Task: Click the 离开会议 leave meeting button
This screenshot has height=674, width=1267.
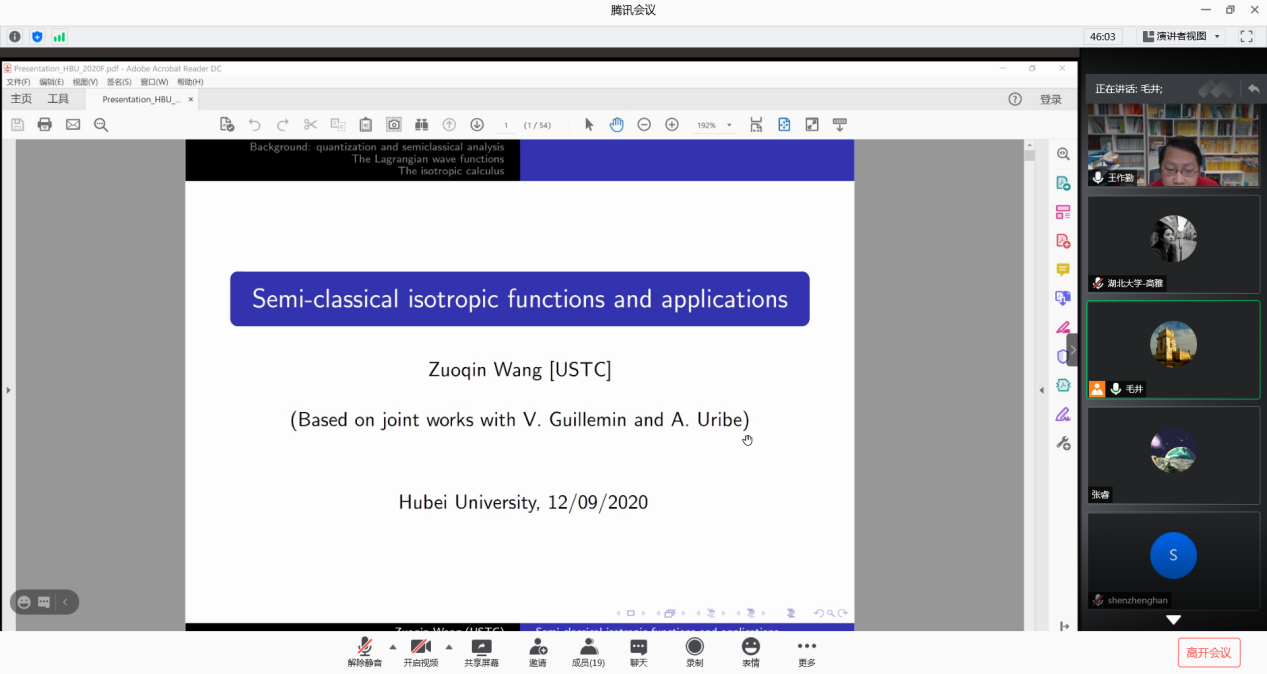Action: click(x=1208, y=653)
